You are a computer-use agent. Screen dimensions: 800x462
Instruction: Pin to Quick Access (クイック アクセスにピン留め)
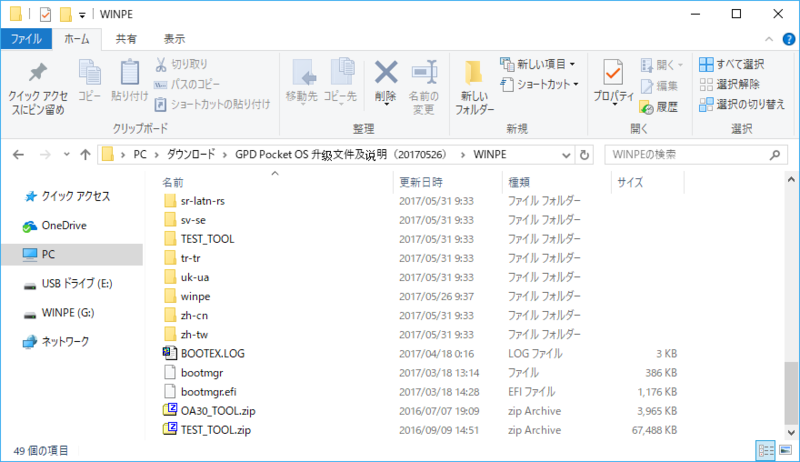38,89
